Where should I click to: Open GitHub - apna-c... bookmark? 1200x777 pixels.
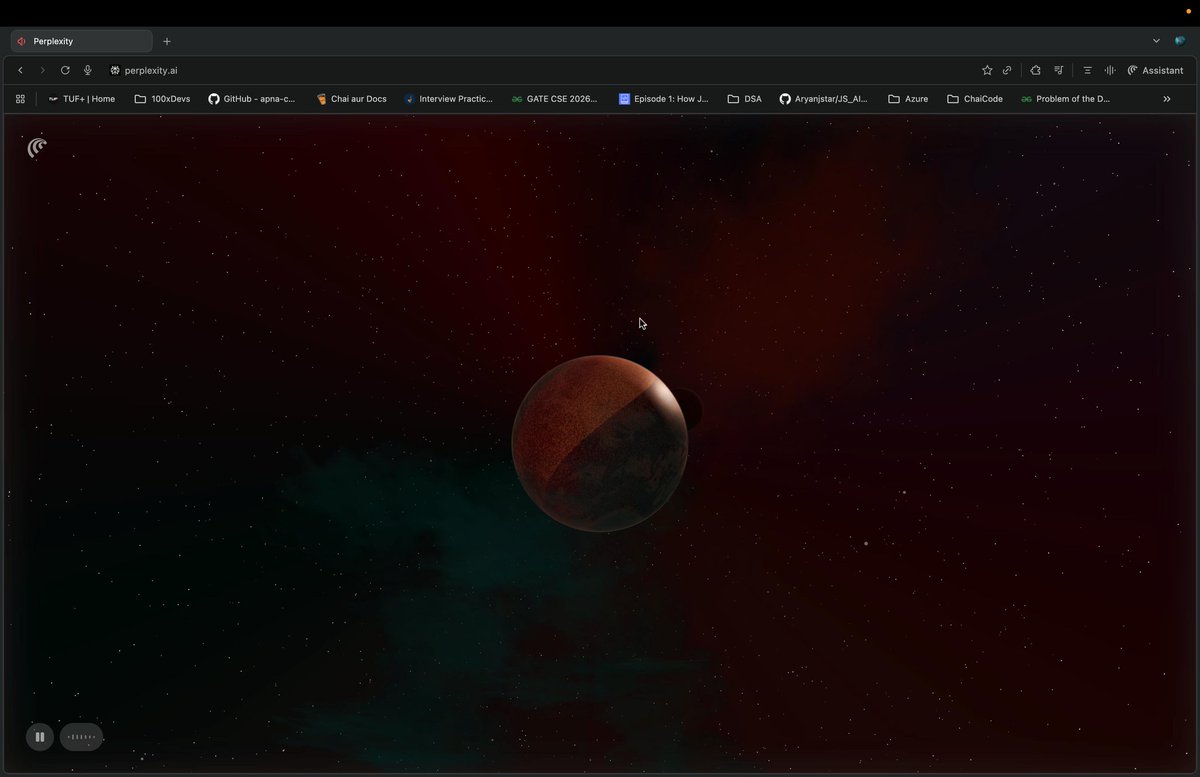point(251,99)
